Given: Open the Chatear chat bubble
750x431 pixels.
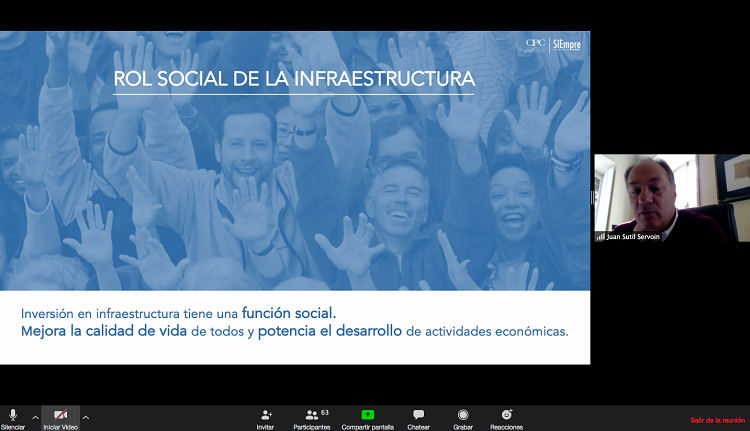Looking at the screenshot, I should point(418,414).
